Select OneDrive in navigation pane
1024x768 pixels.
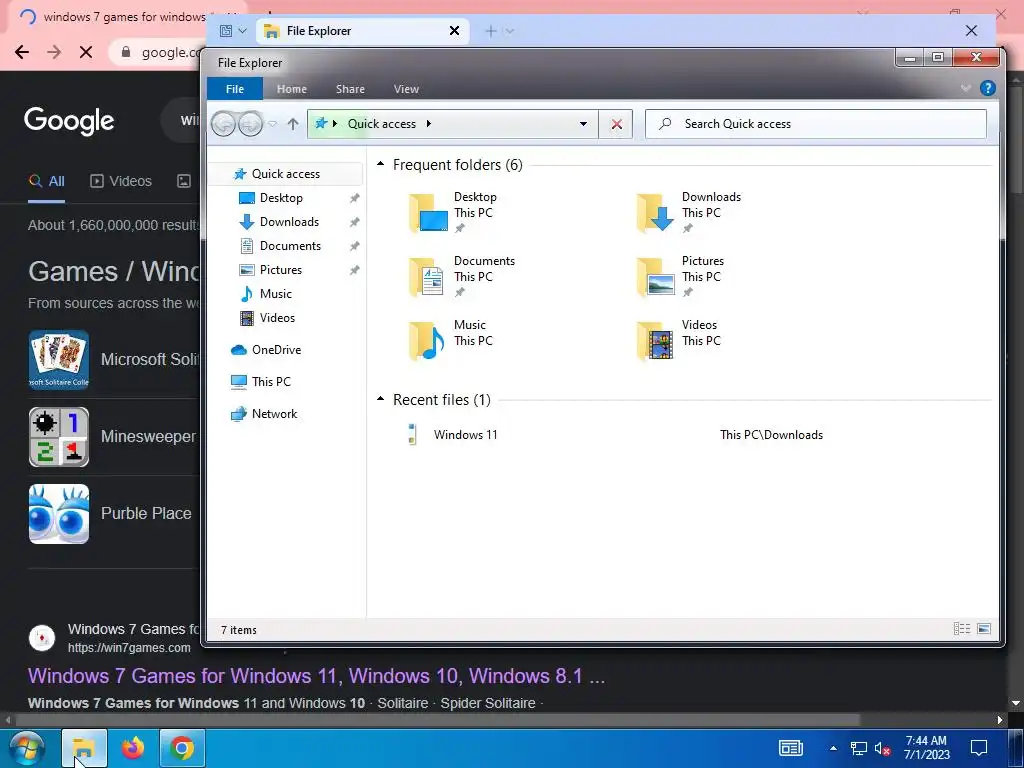pyautogui.click(x=276, y=350)
